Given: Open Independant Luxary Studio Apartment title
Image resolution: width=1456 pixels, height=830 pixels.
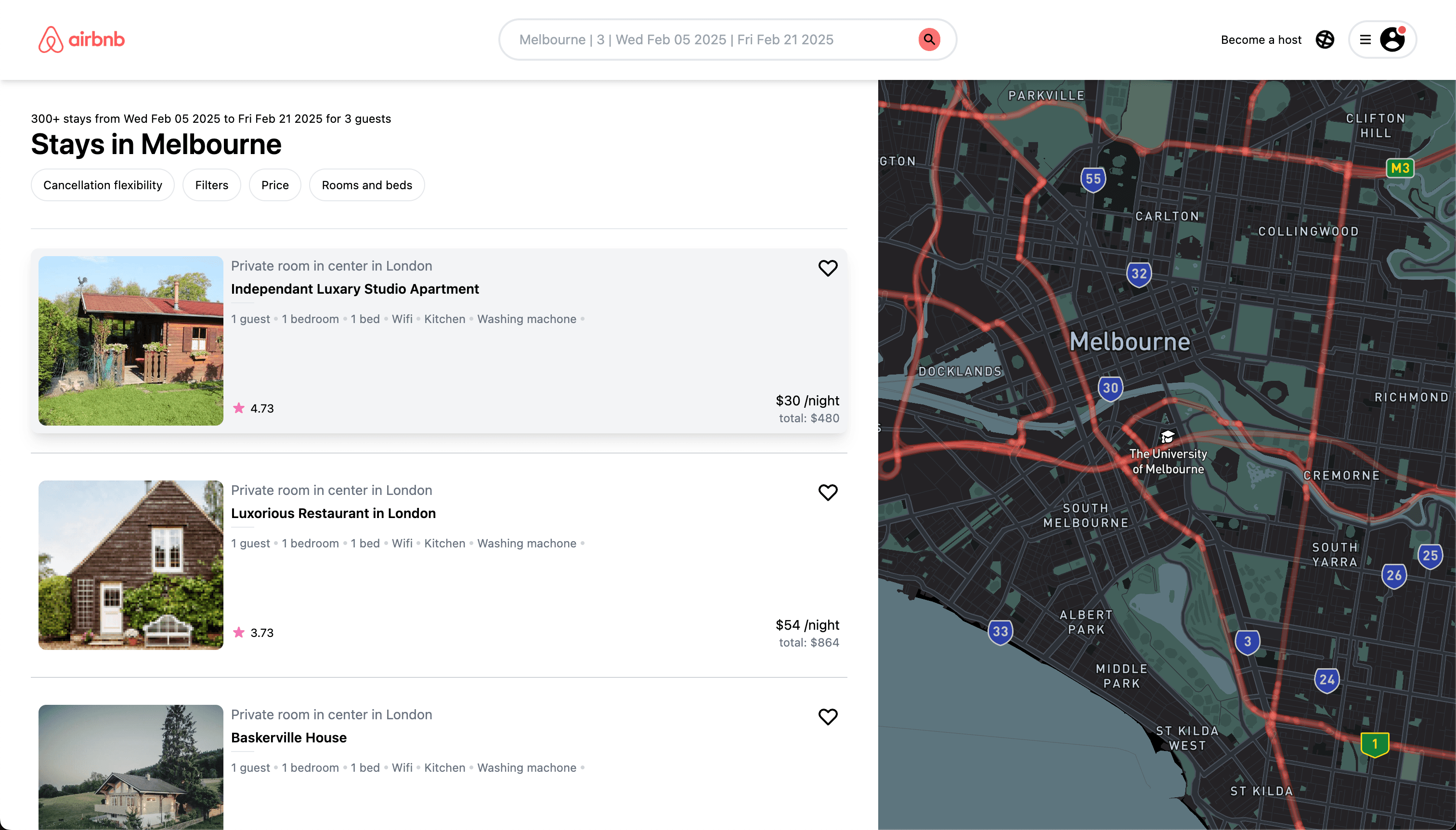Looking at the screenshot, I should pyautogui.click(x=354, y=288).
